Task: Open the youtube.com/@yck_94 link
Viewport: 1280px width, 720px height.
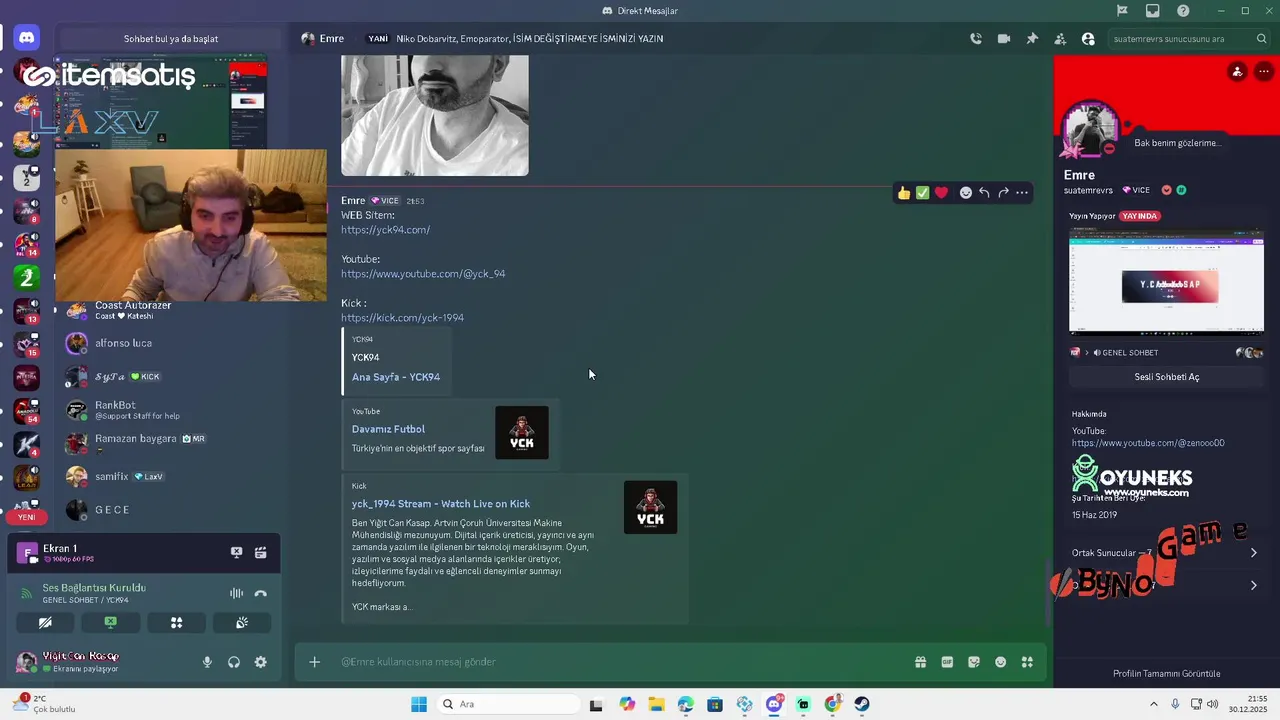Action: (423, 274)
